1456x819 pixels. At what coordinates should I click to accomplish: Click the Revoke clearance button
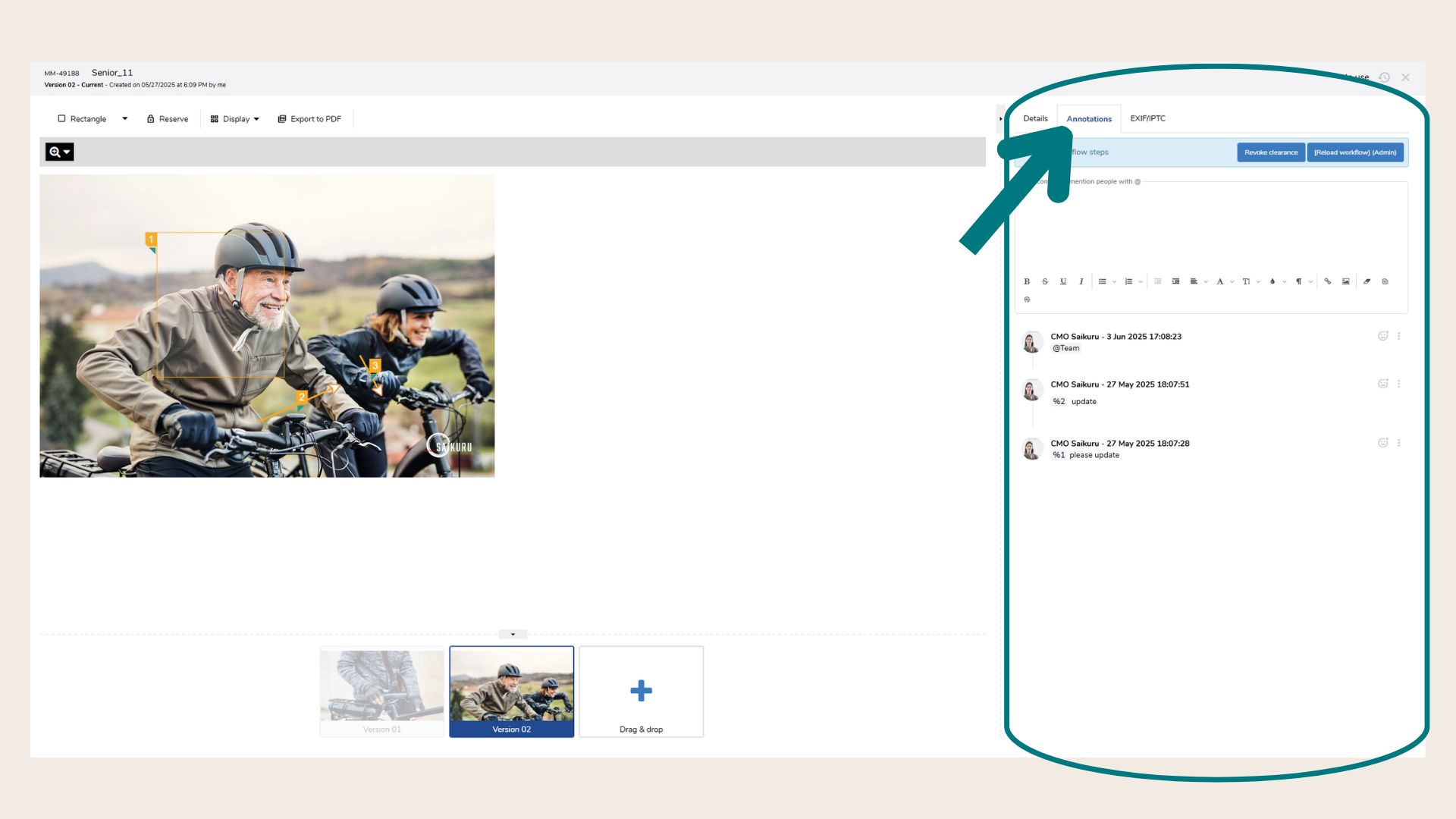(x=1271, y=152)
